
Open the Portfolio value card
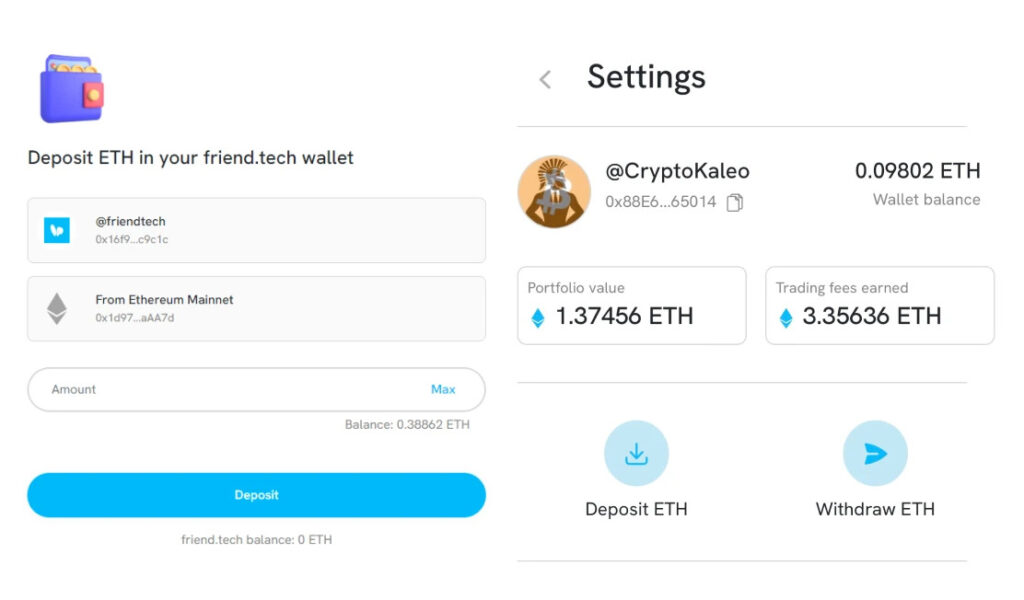pyautogui.click(x=632, y=306)
